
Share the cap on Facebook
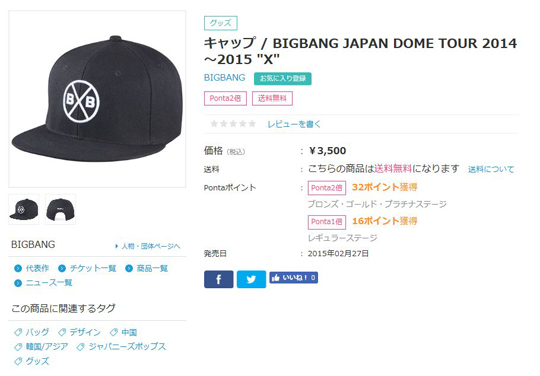(218, 279)
